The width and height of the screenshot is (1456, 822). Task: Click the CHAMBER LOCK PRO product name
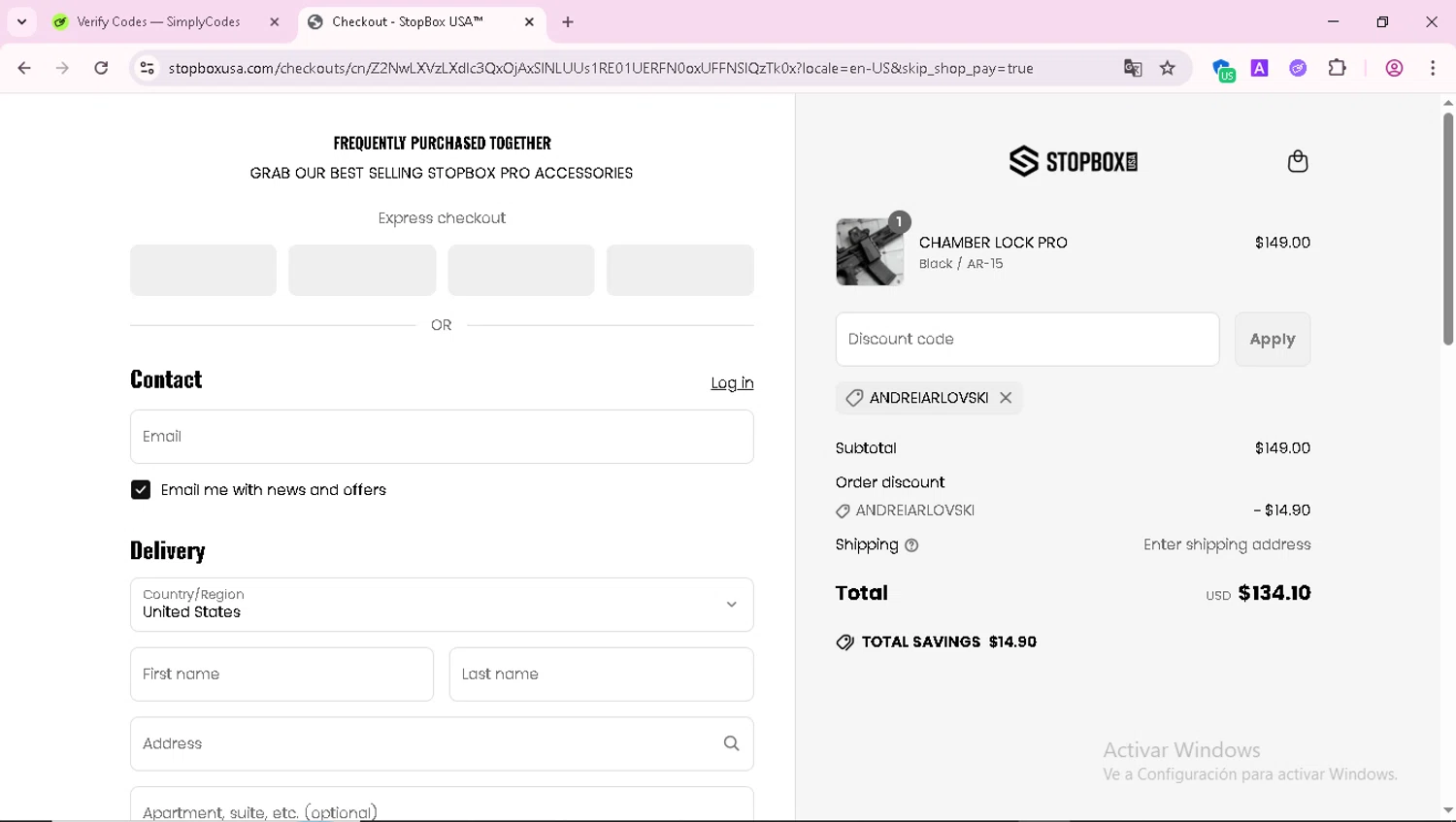click(993, 243)
